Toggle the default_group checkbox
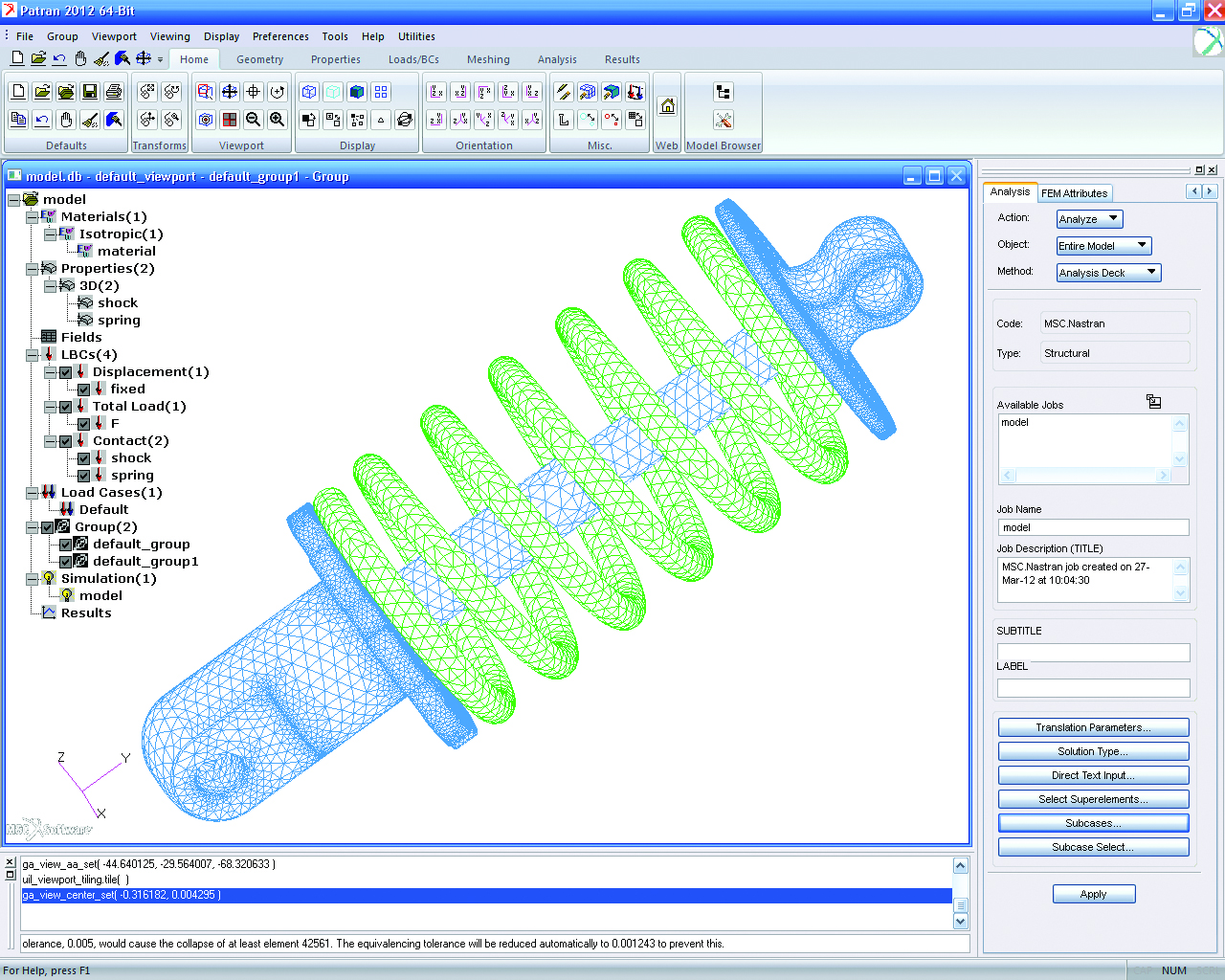Screen dimensions: 1225x980 point(66,545)
